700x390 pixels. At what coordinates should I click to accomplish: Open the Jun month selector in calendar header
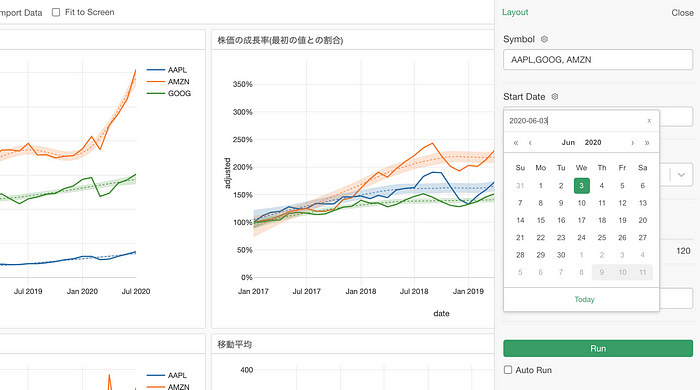568,142
